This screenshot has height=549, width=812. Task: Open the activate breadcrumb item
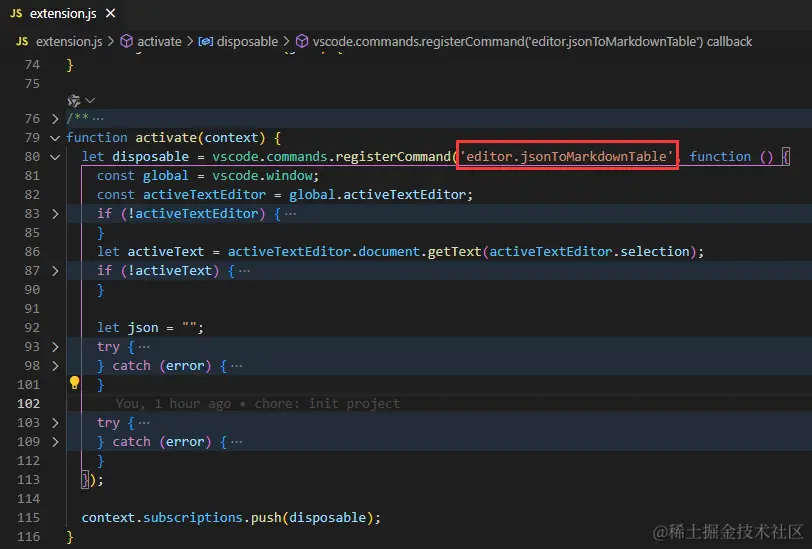[x=159, y=41]
